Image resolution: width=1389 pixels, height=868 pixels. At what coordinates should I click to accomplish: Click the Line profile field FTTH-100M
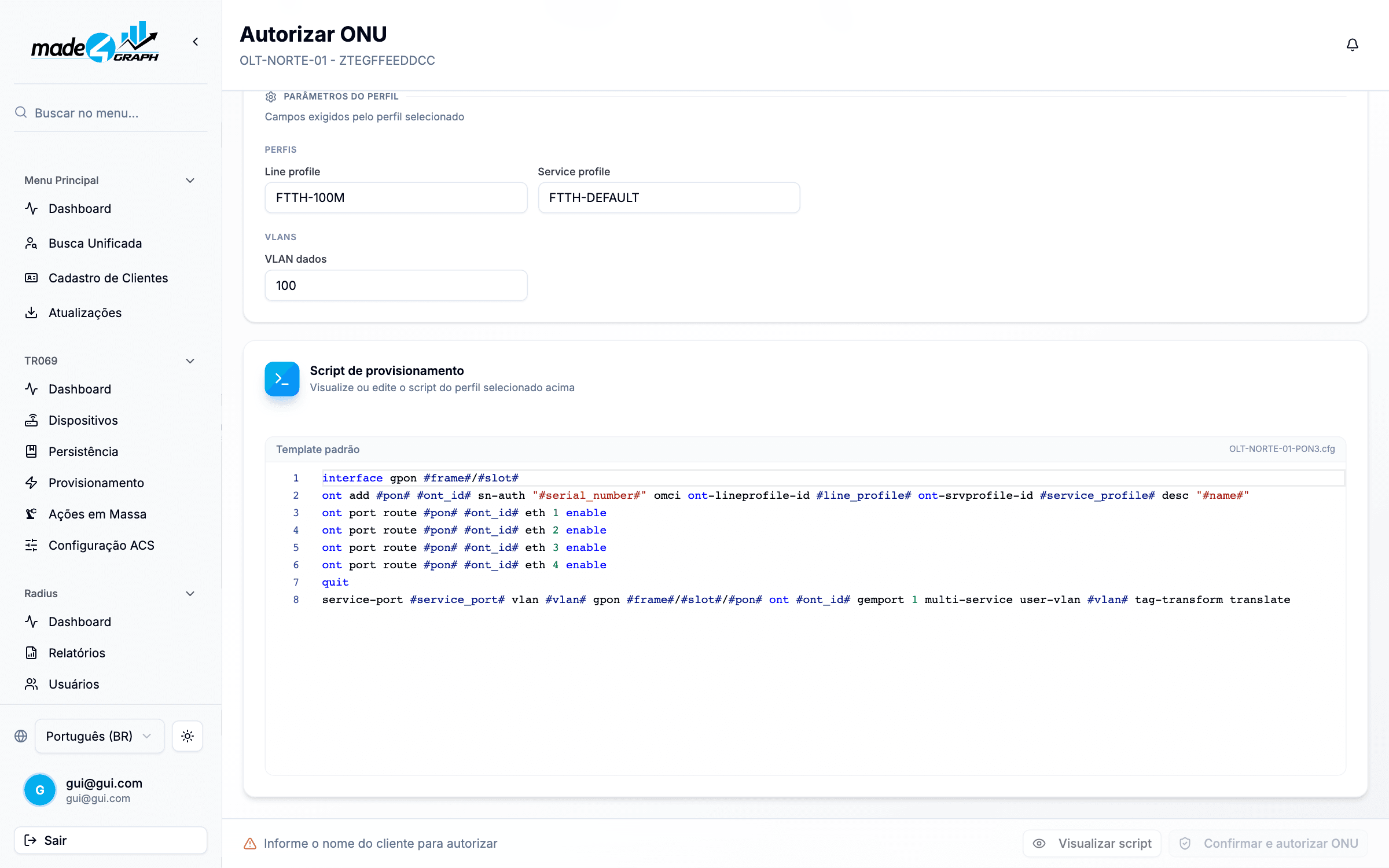[396, 198]
